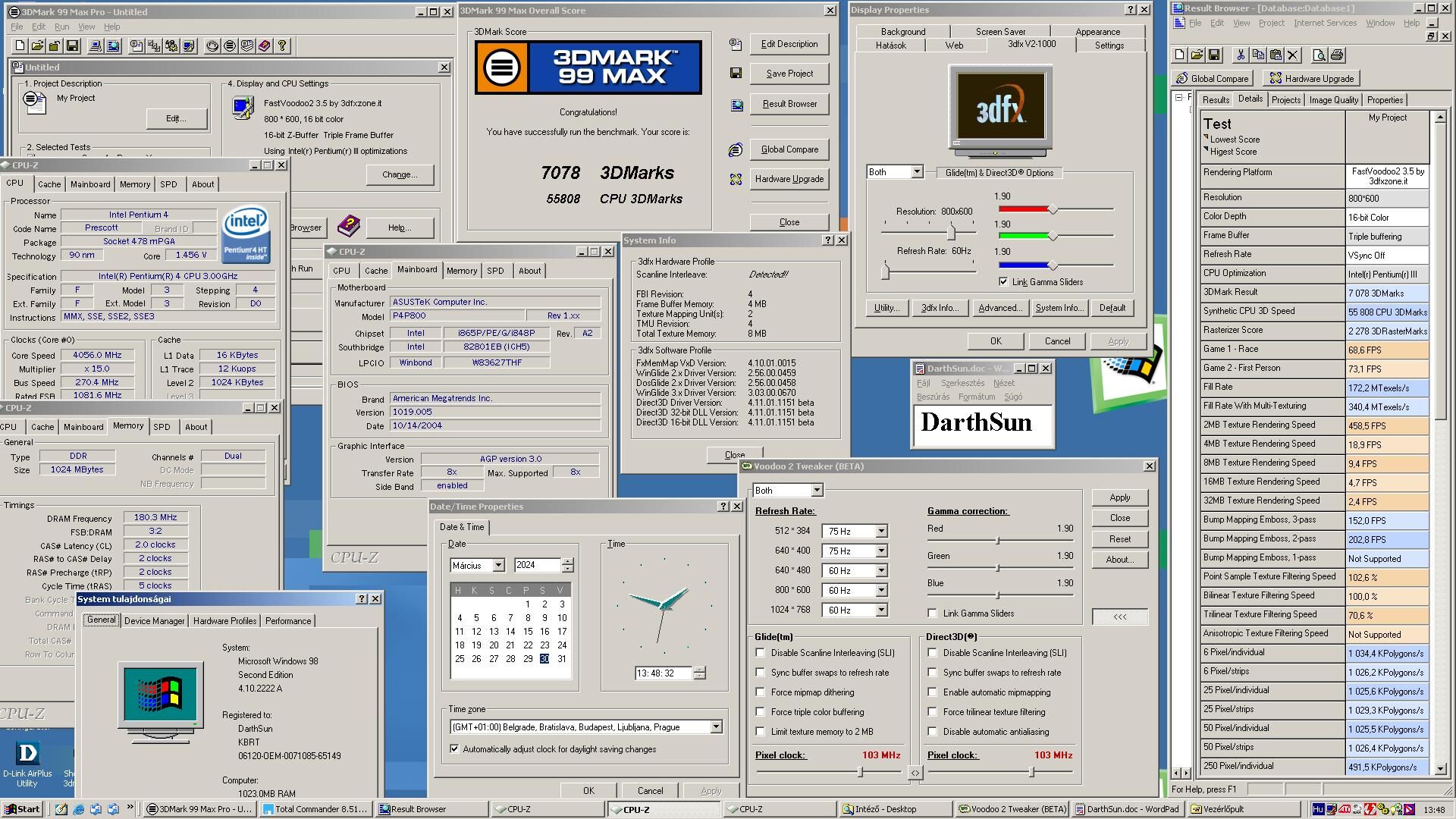Click purple book icon beside Help button
1456x819 pixels.
coord(349,225)
